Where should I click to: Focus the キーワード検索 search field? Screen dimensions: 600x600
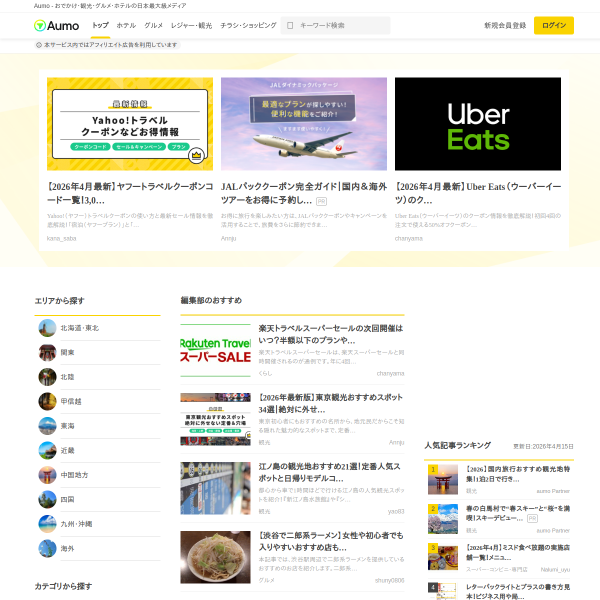[x=336, y=25]
